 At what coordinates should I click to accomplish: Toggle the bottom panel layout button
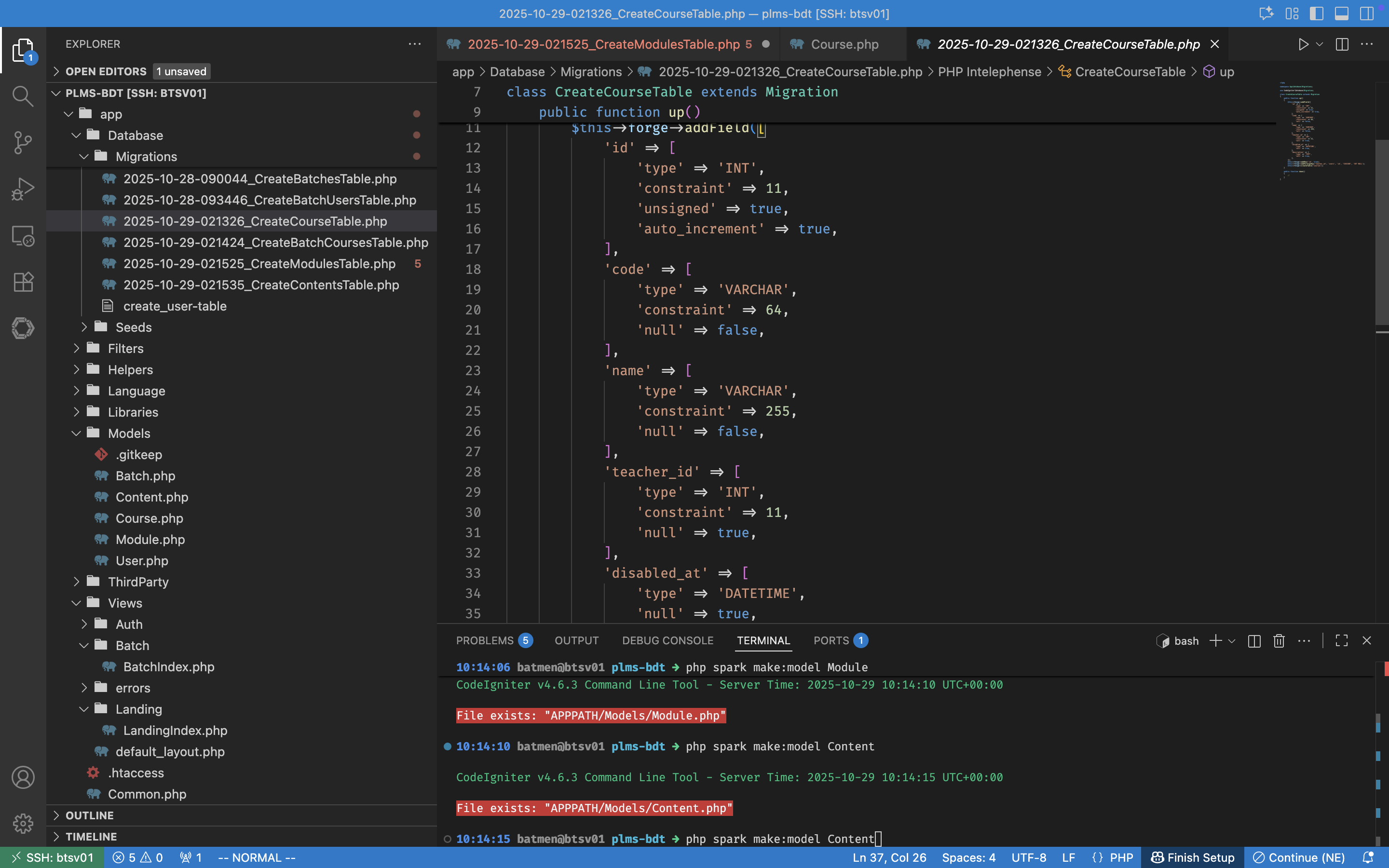1342,13
